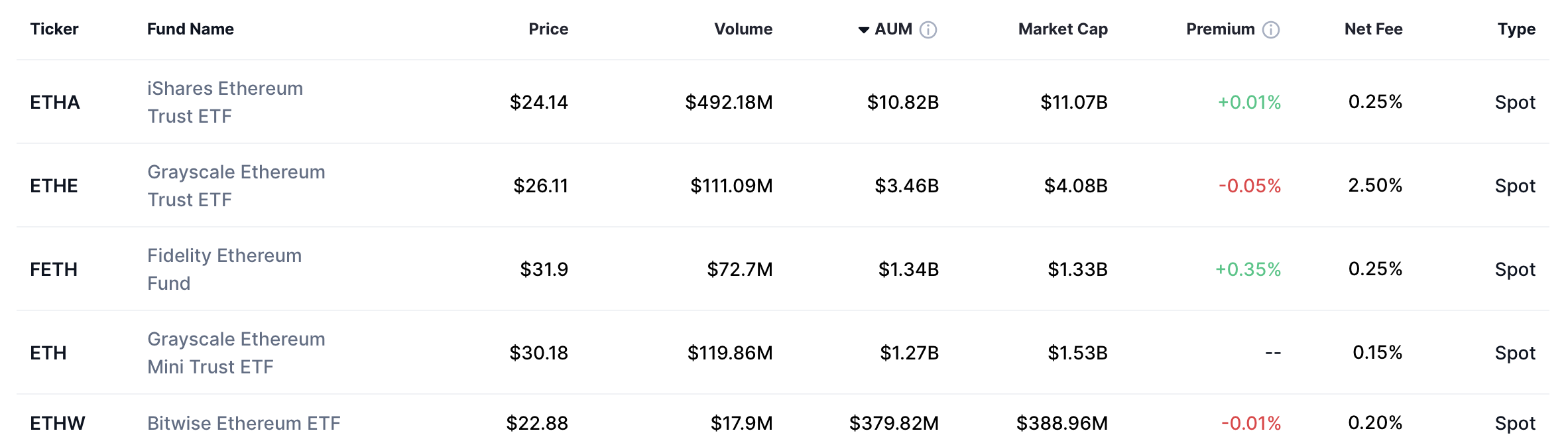The width and height of the screenshot is (1568, 447).
Task: Click FETH's +0.35% premium value
Action: tap(1247, 269)
